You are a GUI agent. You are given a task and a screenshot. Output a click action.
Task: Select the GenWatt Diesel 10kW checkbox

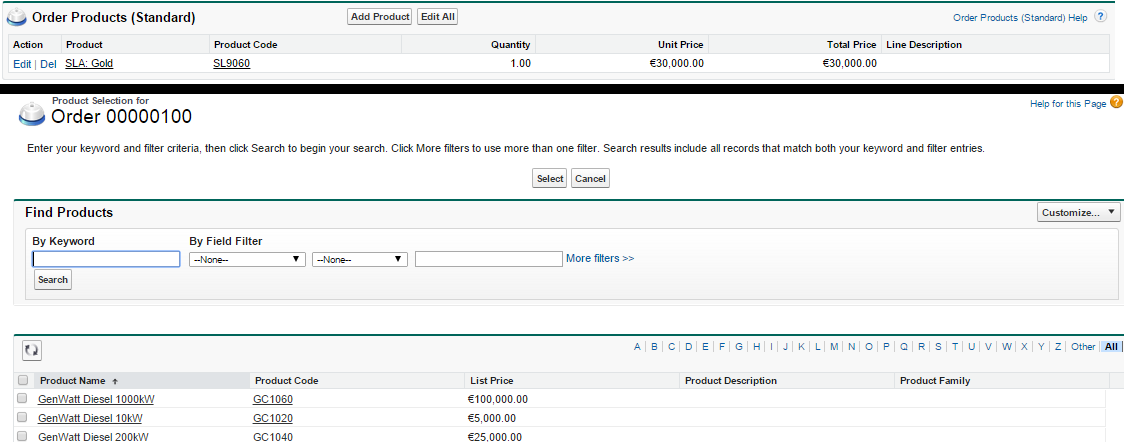click(x=23, y=418)
